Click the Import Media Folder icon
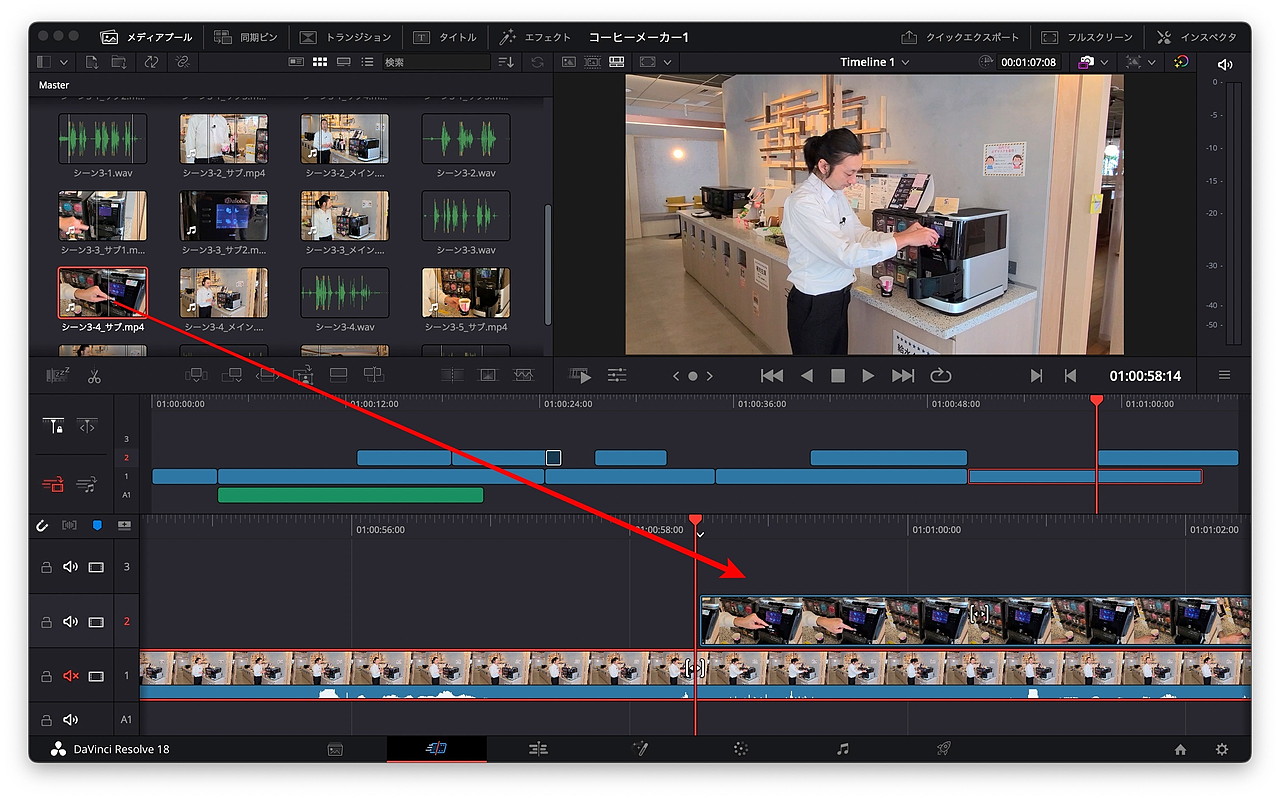This screenshot has width=1280, height=798. 119,62
